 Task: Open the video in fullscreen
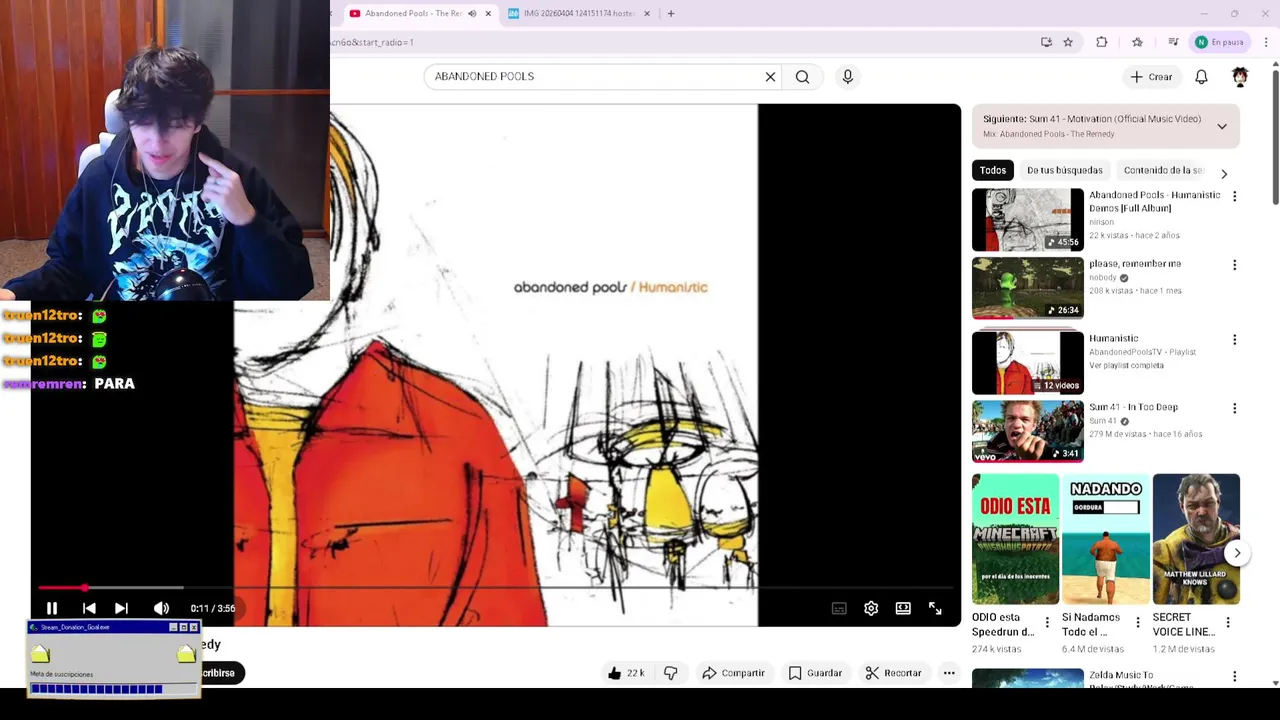pyautogui.click(x=935, y=608)
